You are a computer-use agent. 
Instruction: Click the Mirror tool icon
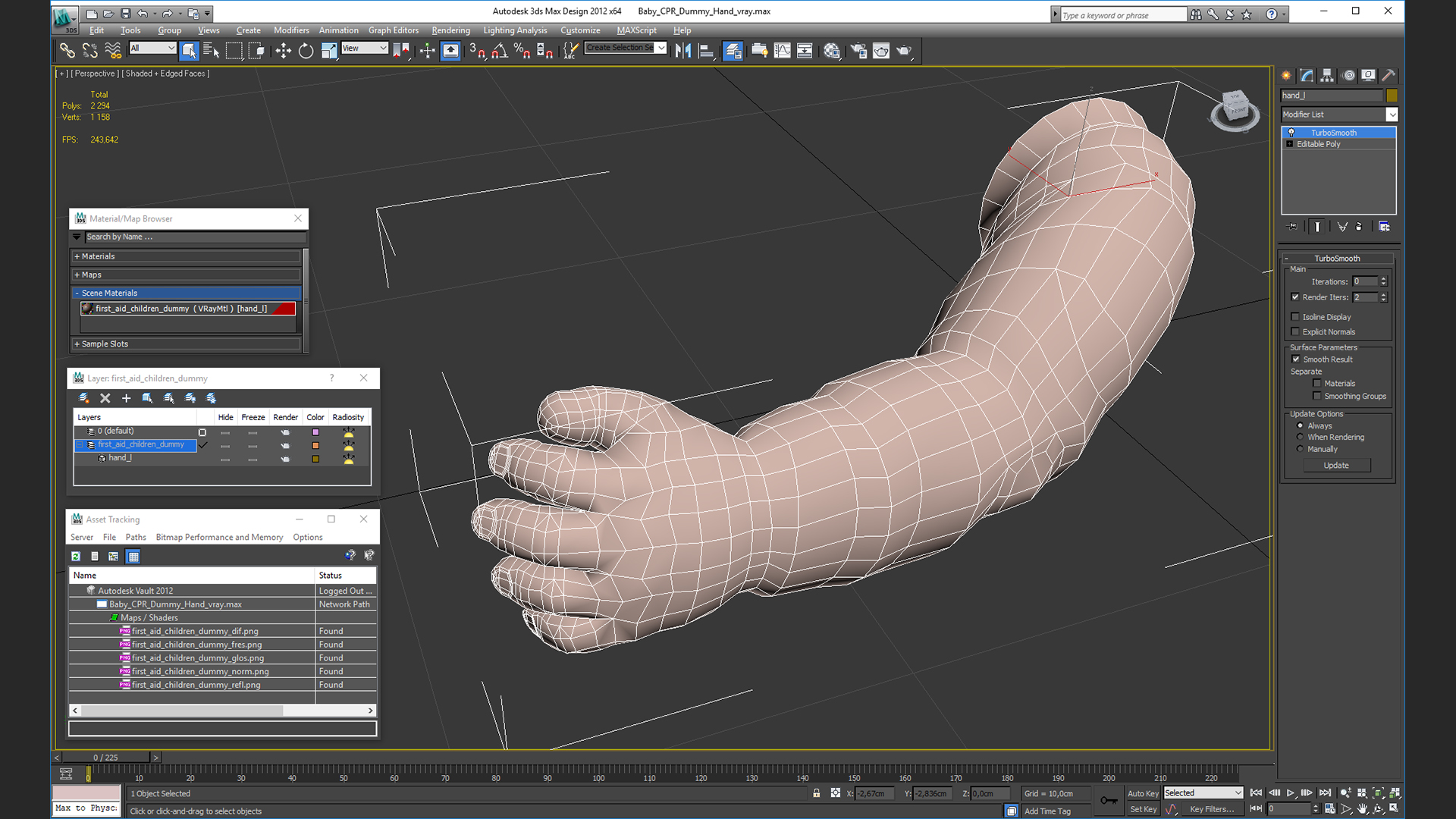[x=682, y=51]
